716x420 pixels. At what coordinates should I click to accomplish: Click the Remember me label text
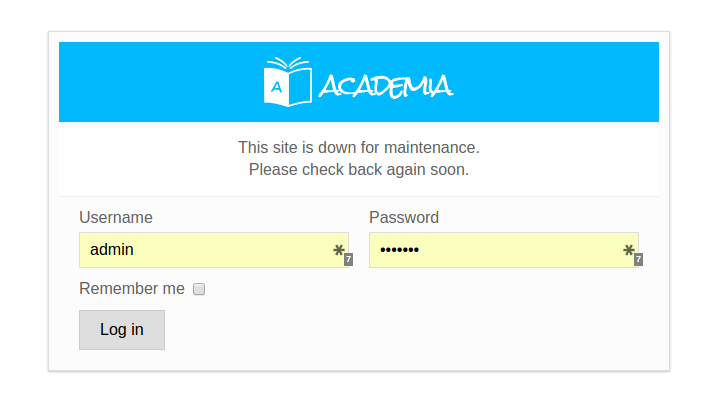(x=132, y=289)
